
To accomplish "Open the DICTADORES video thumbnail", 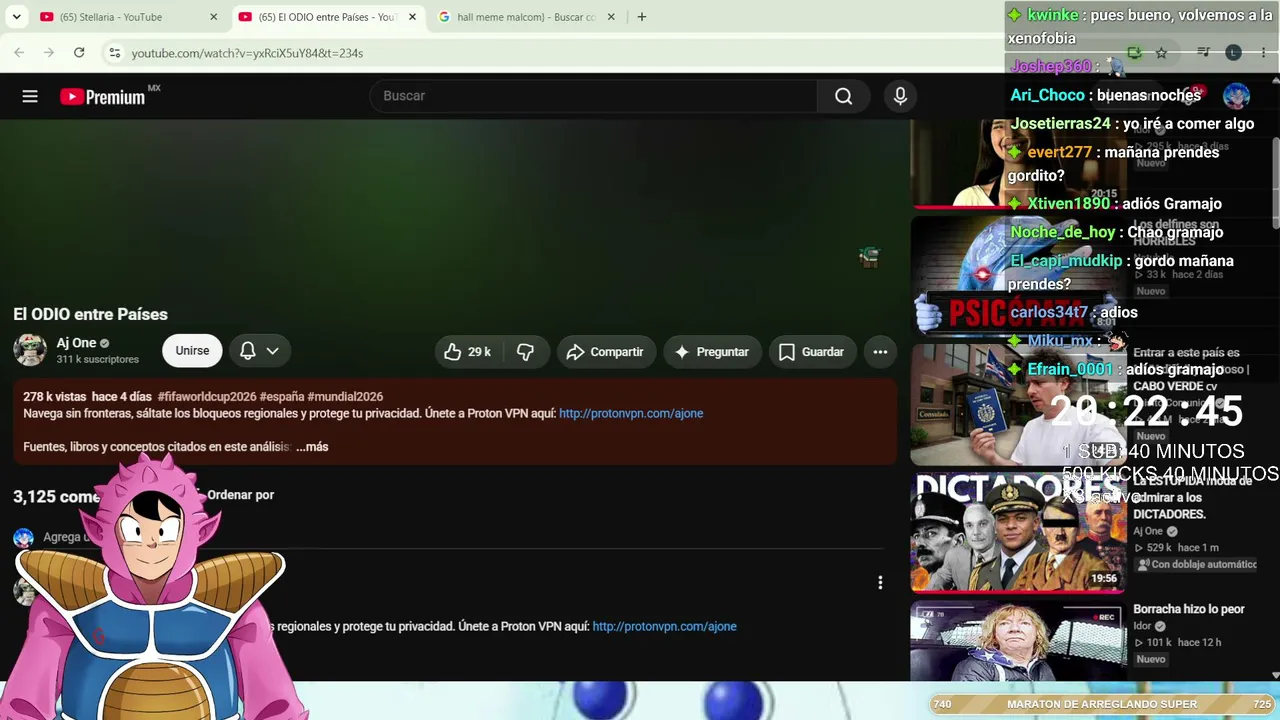I will click(x=1018, y=534).
